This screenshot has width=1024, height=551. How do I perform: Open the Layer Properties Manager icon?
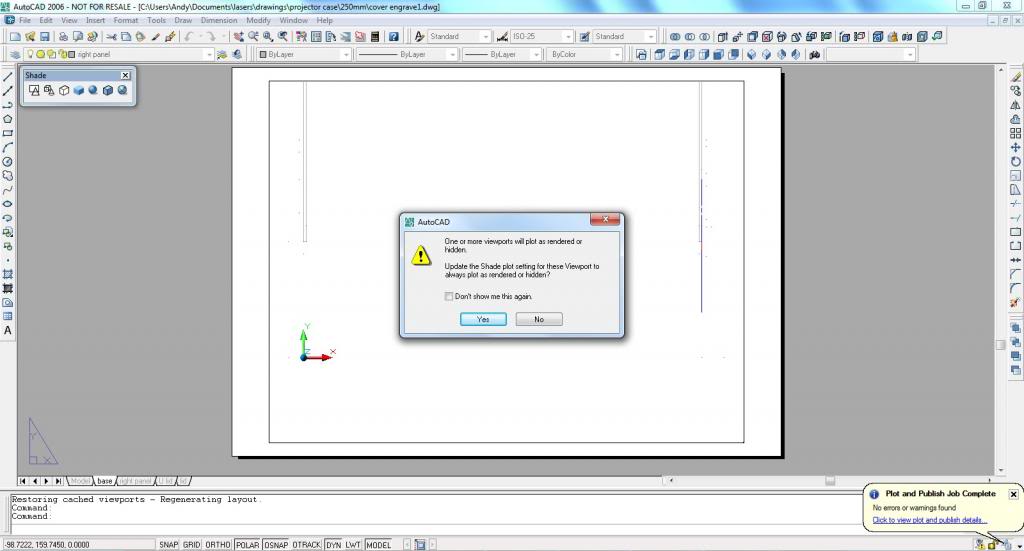[x=14, y=54]
